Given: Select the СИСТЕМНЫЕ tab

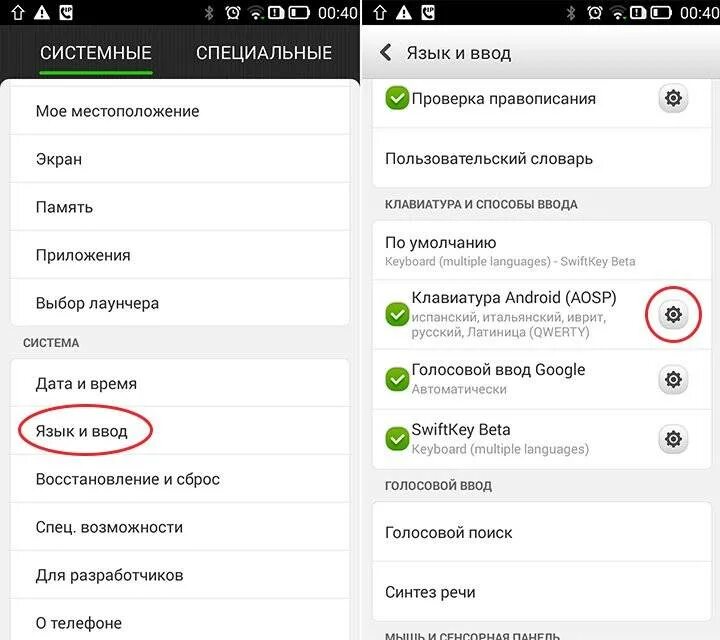Looking at the screenshot, I should (96, 53).
